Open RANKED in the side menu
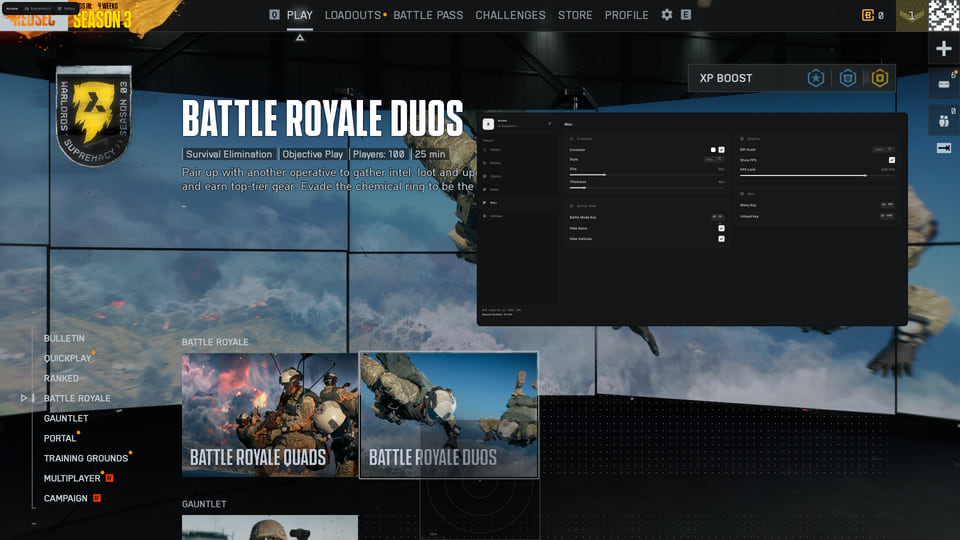The width and height of the screenshot is (960, 540). coord(61,378)
